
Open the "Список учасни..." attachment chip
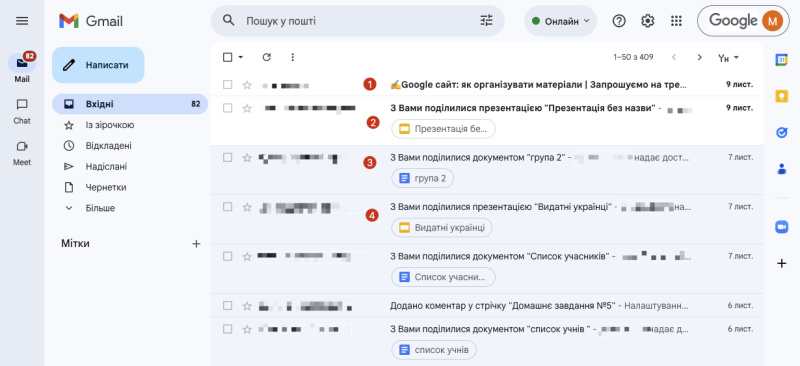[443, 277]
